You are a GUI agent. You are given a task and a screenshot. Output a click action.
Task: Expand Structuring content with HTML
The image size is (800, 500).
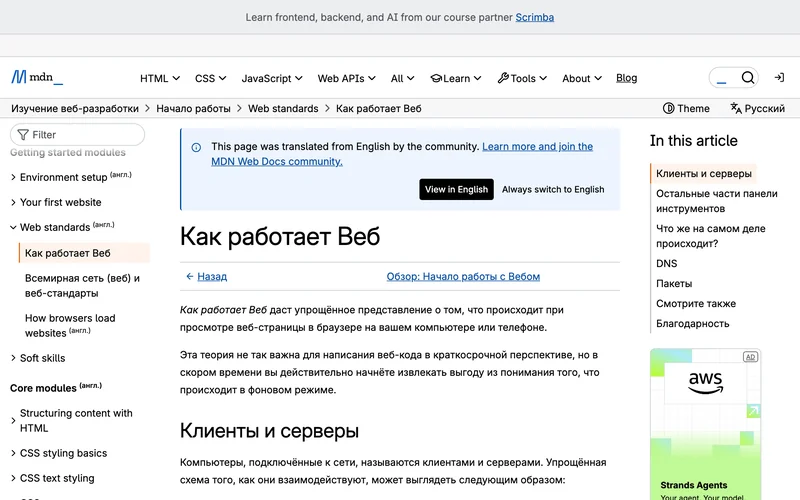point(71,420)
